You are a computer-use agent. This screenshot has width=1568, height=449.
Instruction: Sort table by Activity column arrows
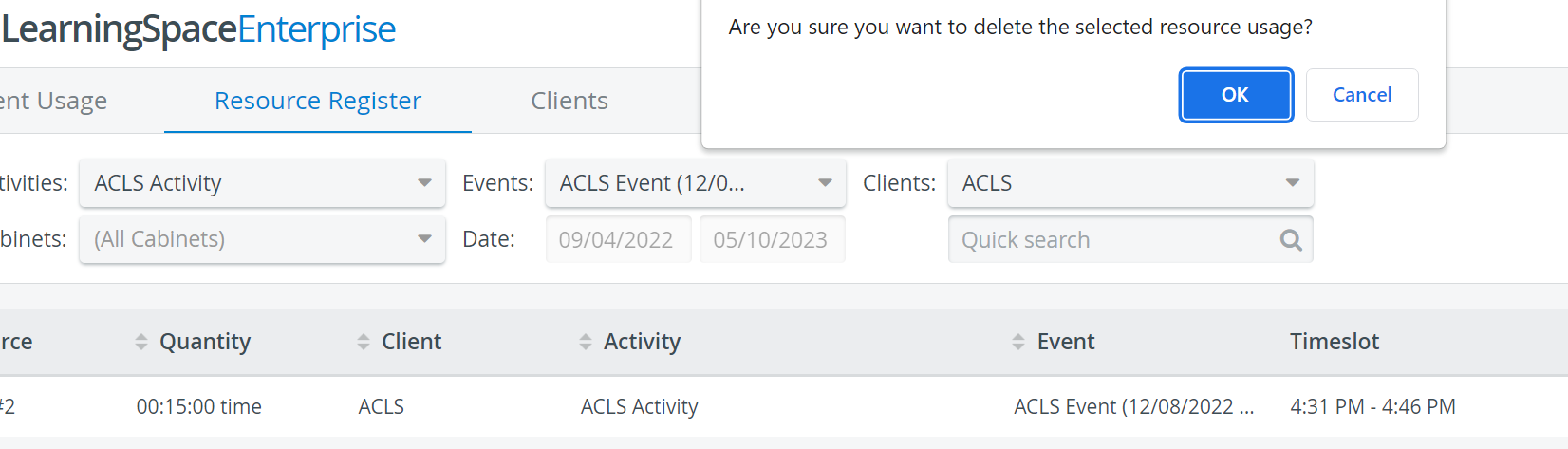(586, 342)
